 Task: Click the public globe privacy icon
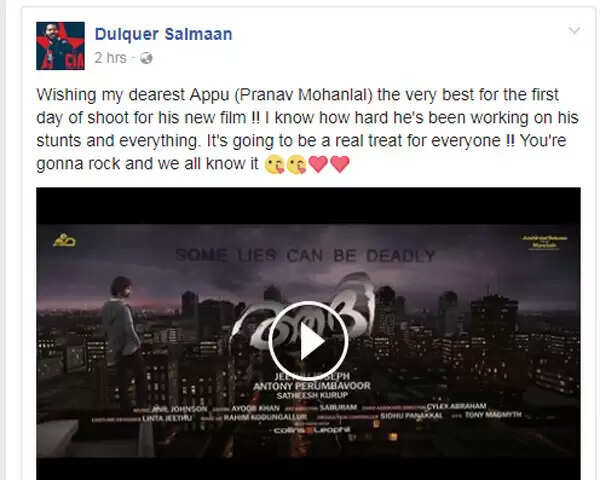tap(146, 59)
